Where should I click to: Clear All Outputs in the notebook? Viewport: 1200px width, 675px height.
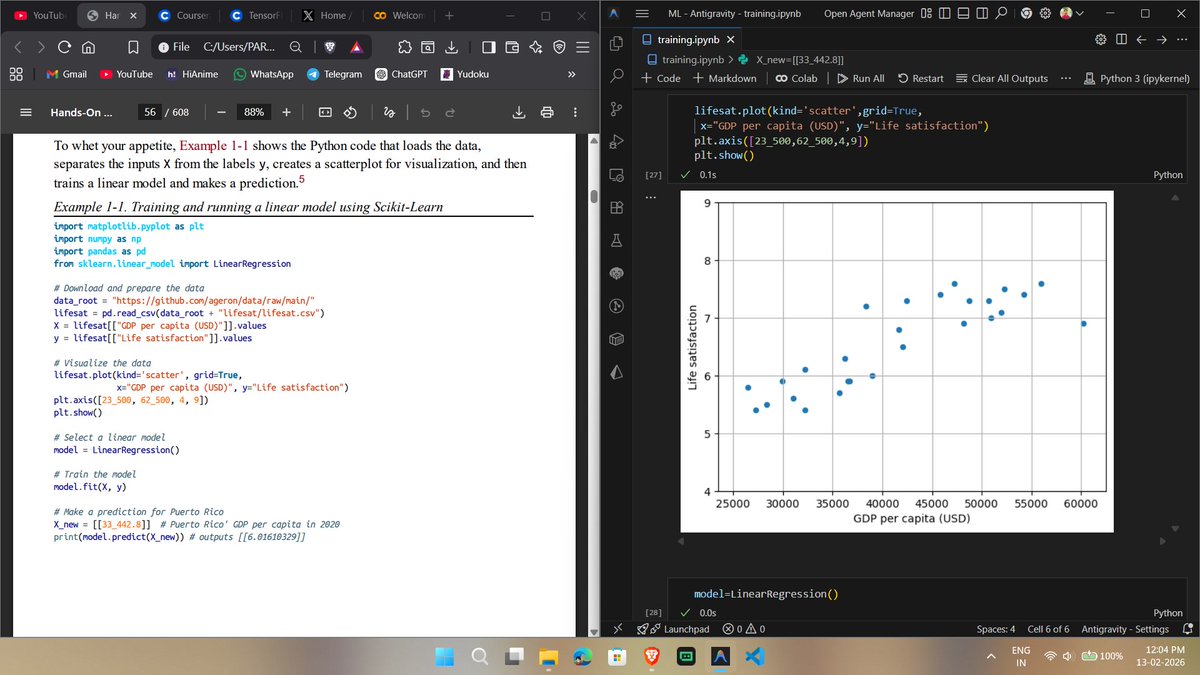[x=1002, y=78]
